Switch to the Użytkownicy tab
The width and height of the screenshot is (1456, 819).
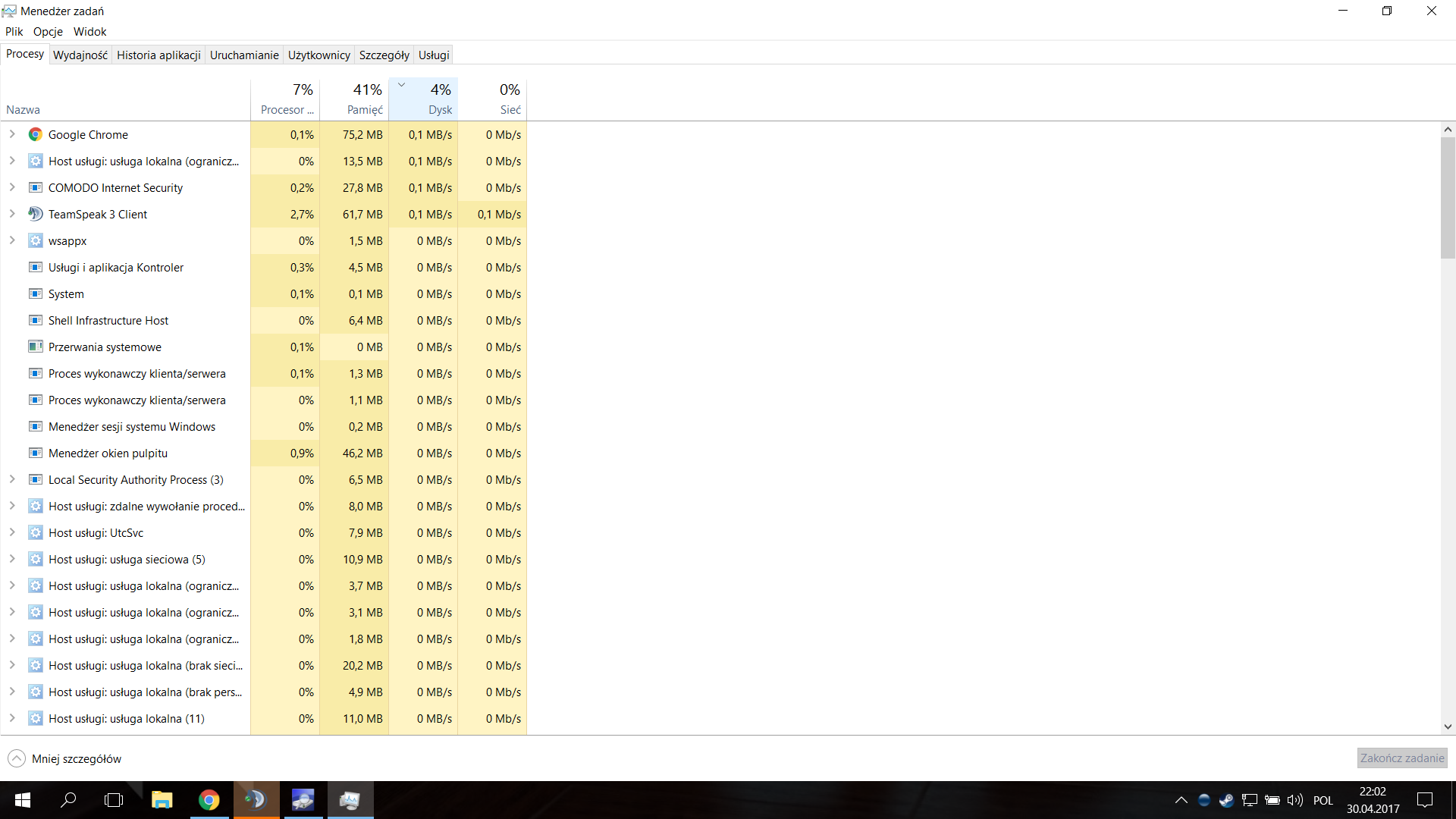pyautogui.click(x=319, y=55)
